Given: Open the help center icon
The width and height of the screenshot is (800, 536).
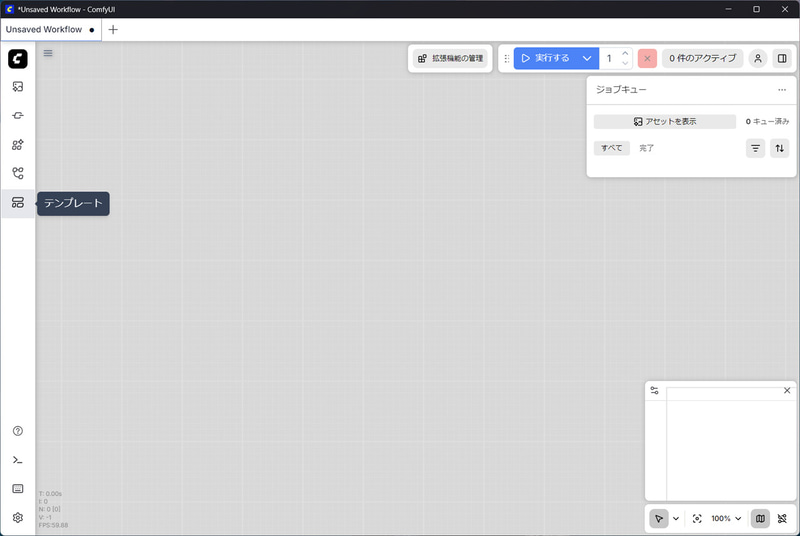Looking at the screenshot, I should (x=18, y=431).
